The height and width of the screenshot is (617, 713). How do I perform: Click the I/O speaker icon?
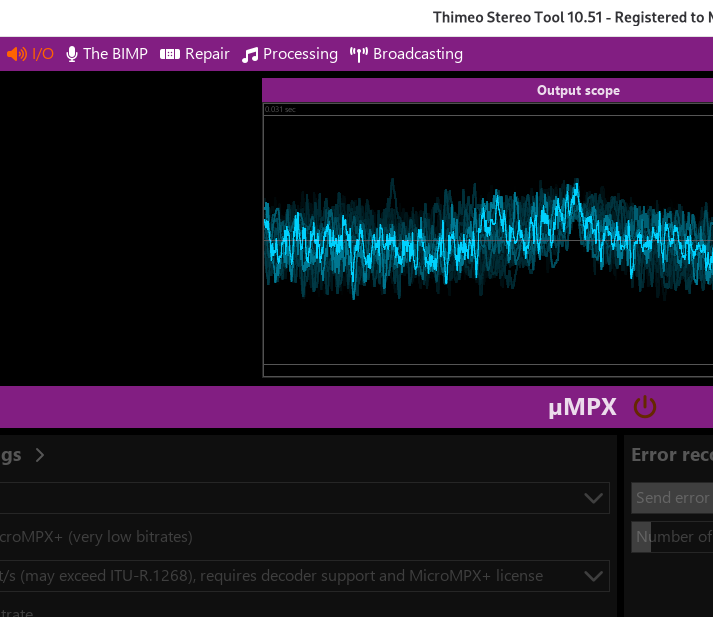pyautogui.click(x=17, y=54)
